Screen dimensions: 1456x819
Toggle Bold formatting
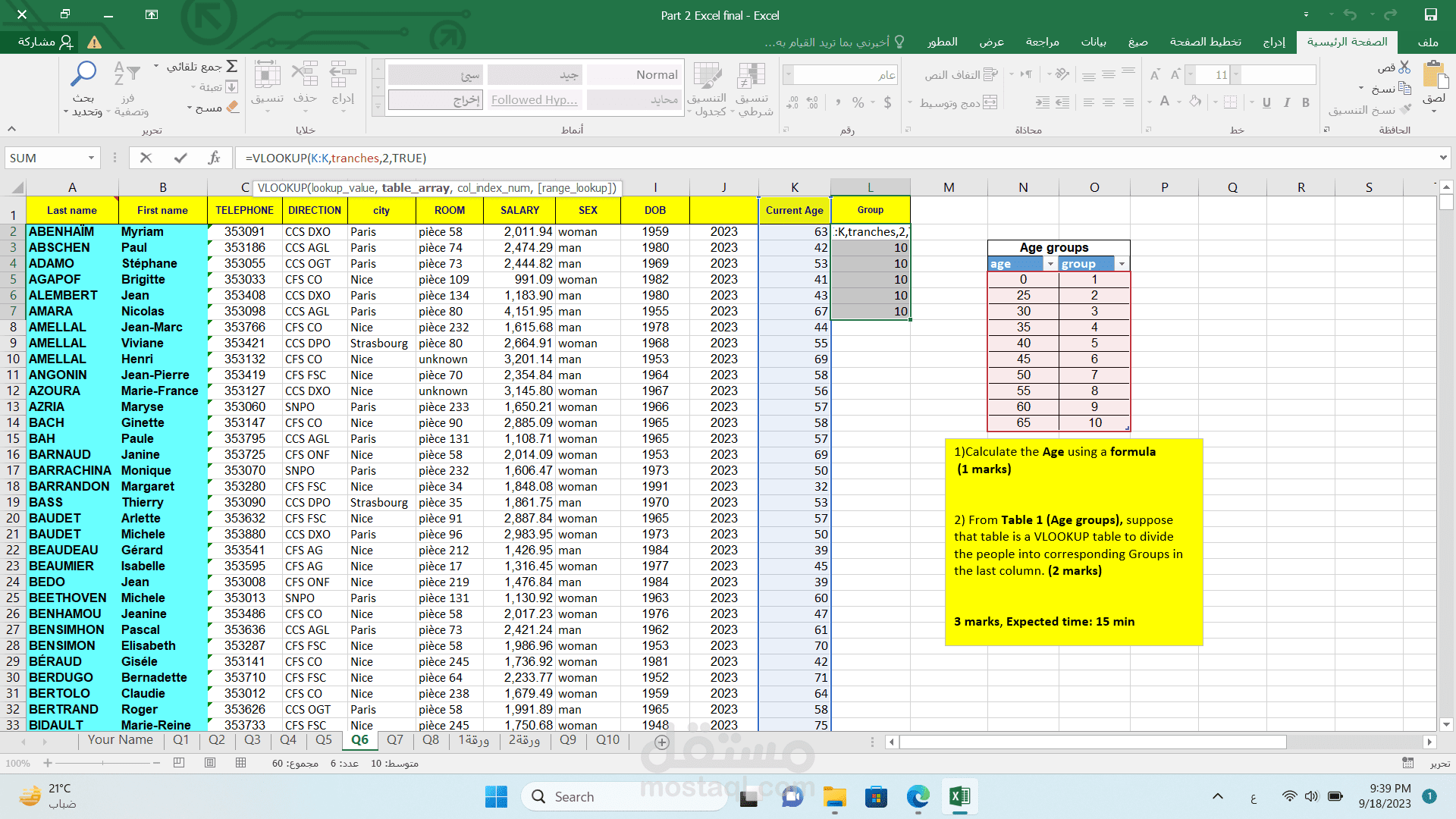[x=1306, y=102]
